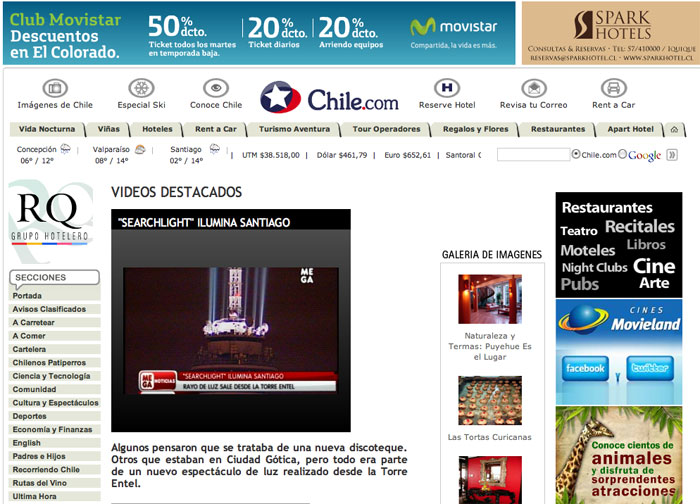Open A Comer section

tap(55, 336)
